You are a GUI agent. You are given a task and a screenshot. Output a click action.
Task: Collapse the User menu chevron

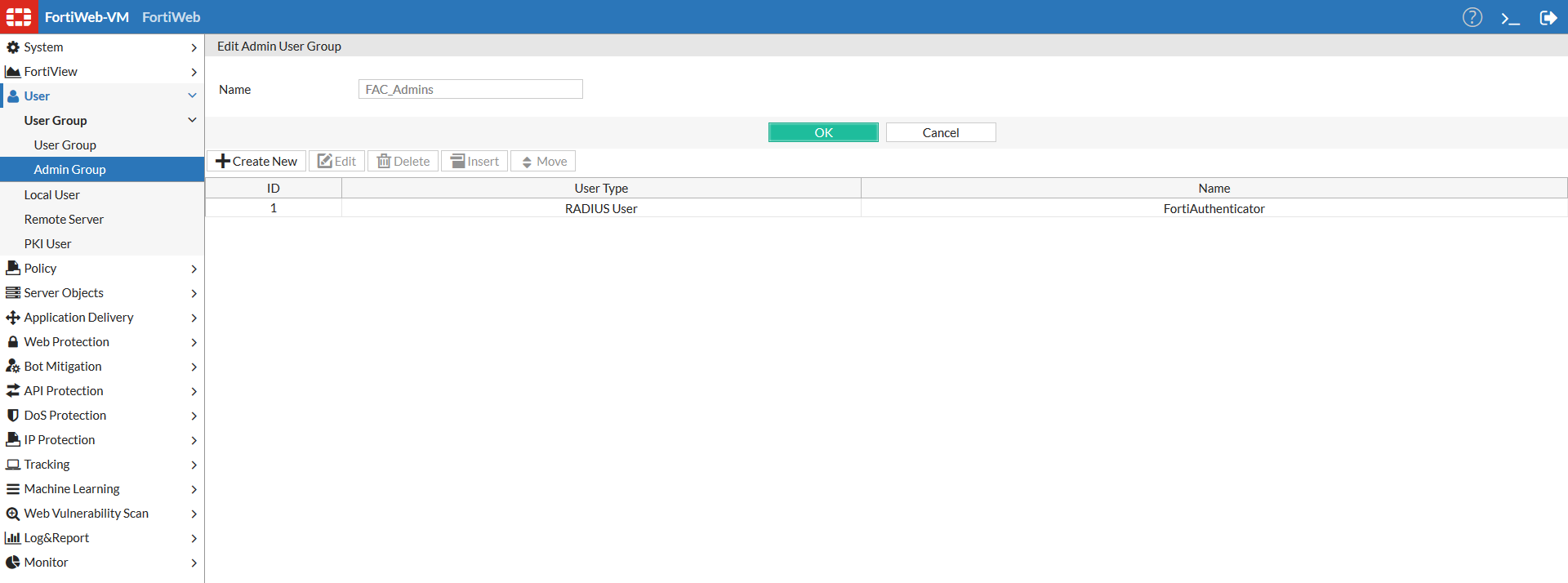(x=193, y=96)
